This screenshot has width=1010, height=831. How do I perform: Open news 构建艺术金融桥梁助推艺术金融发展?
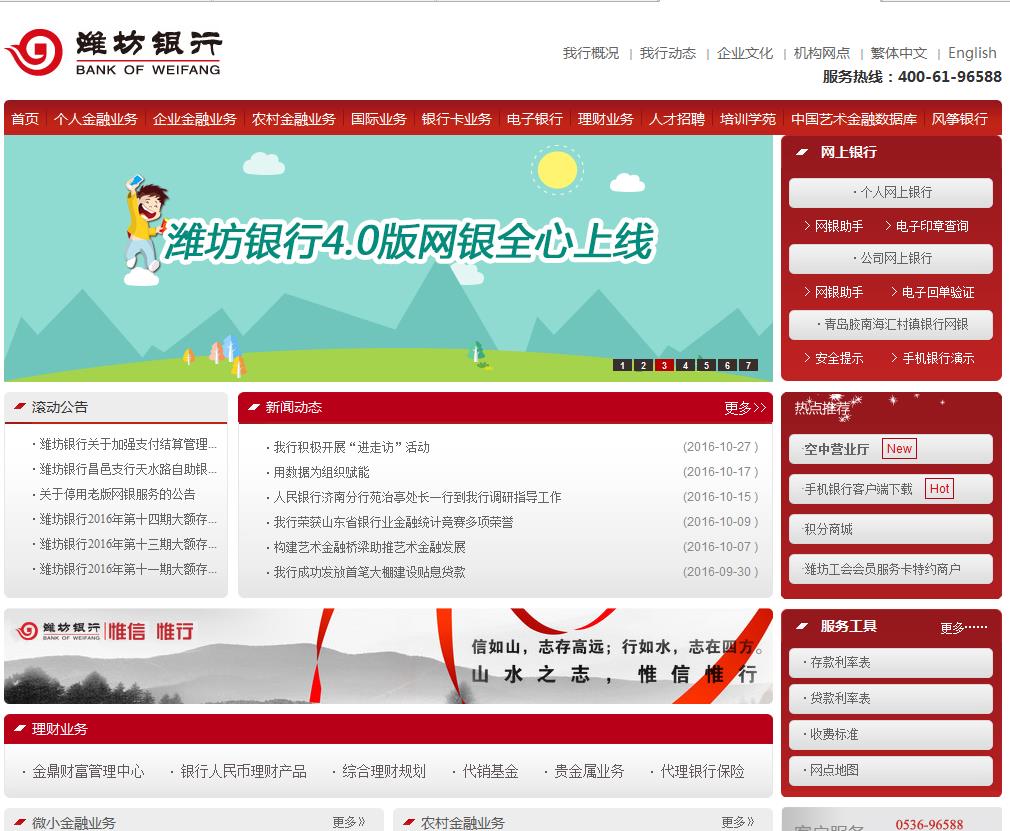tap(370, 548)
